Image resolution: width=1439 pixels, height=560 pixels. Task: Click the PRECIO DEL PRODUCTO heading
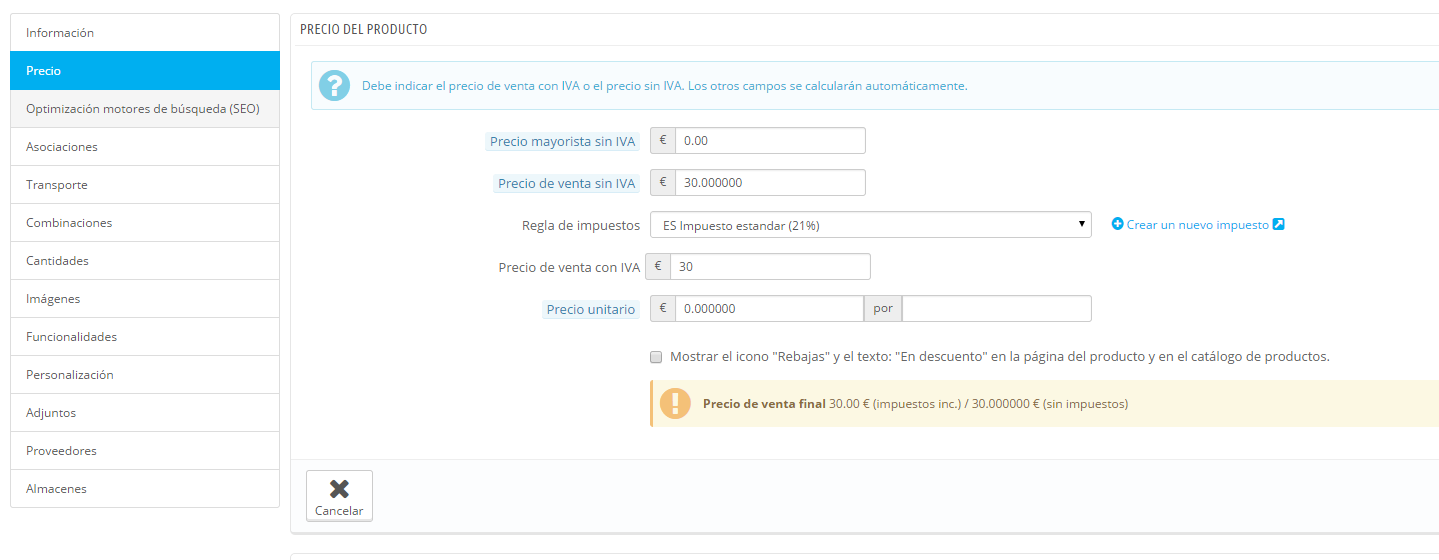[x=363, y=30]
